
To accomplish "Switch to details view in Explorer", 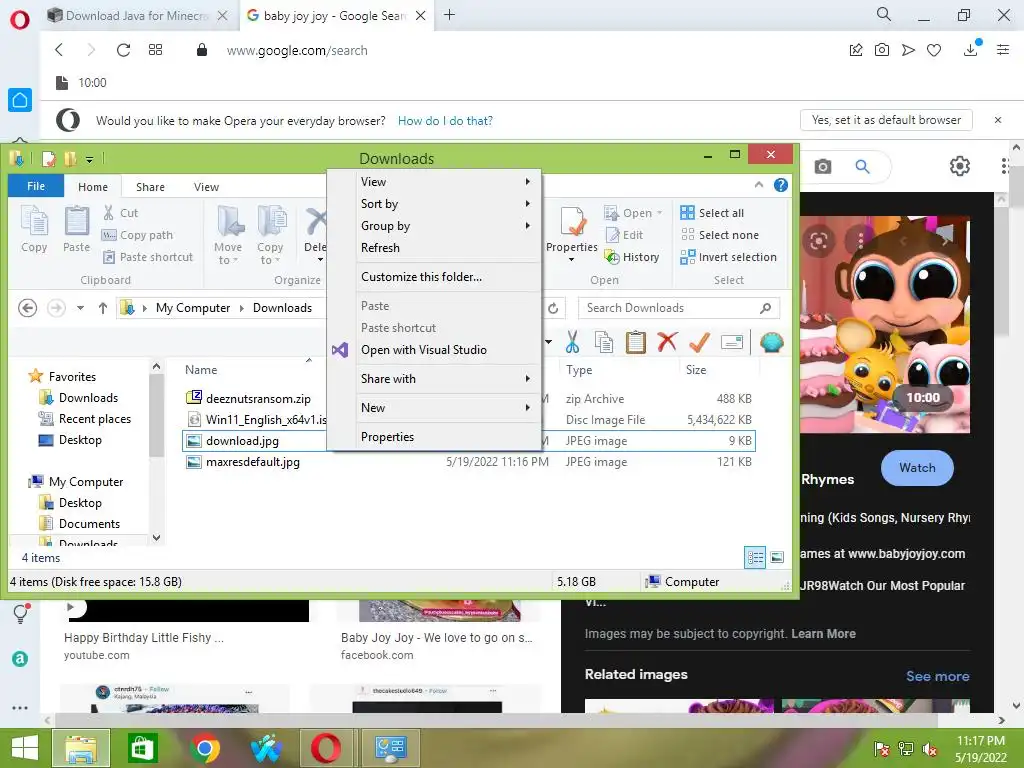I will pyautogui.click(x=755, y=557).
